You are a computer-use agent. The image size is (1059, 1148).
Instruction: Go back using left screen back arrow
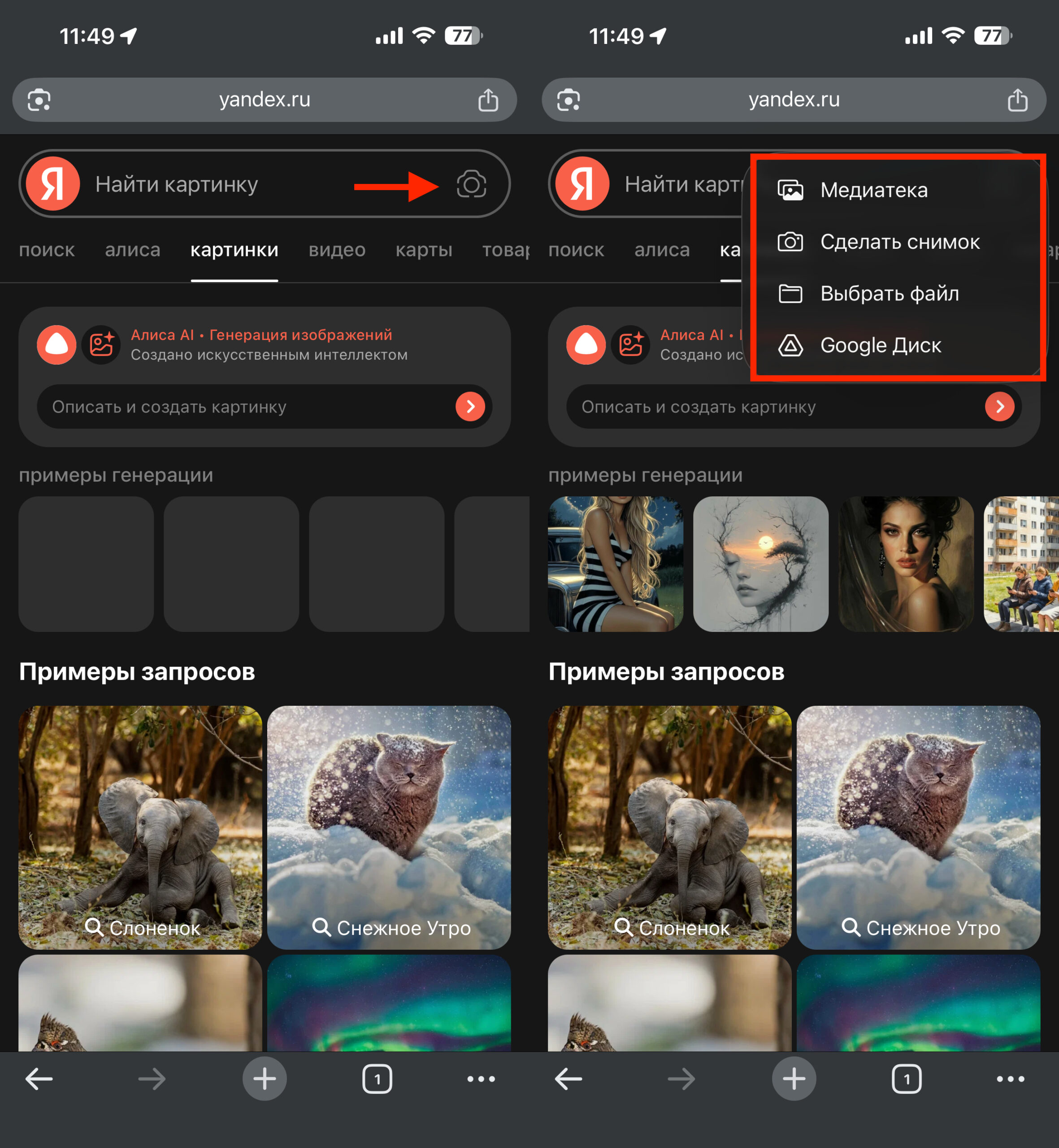(x=39, y=1078)
